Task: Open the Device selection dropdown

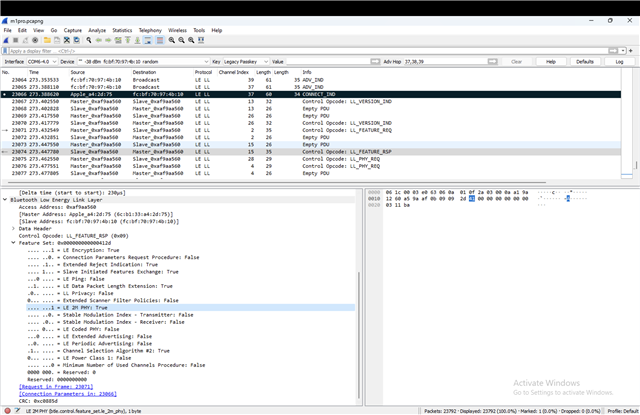Action: click(143, 62)
